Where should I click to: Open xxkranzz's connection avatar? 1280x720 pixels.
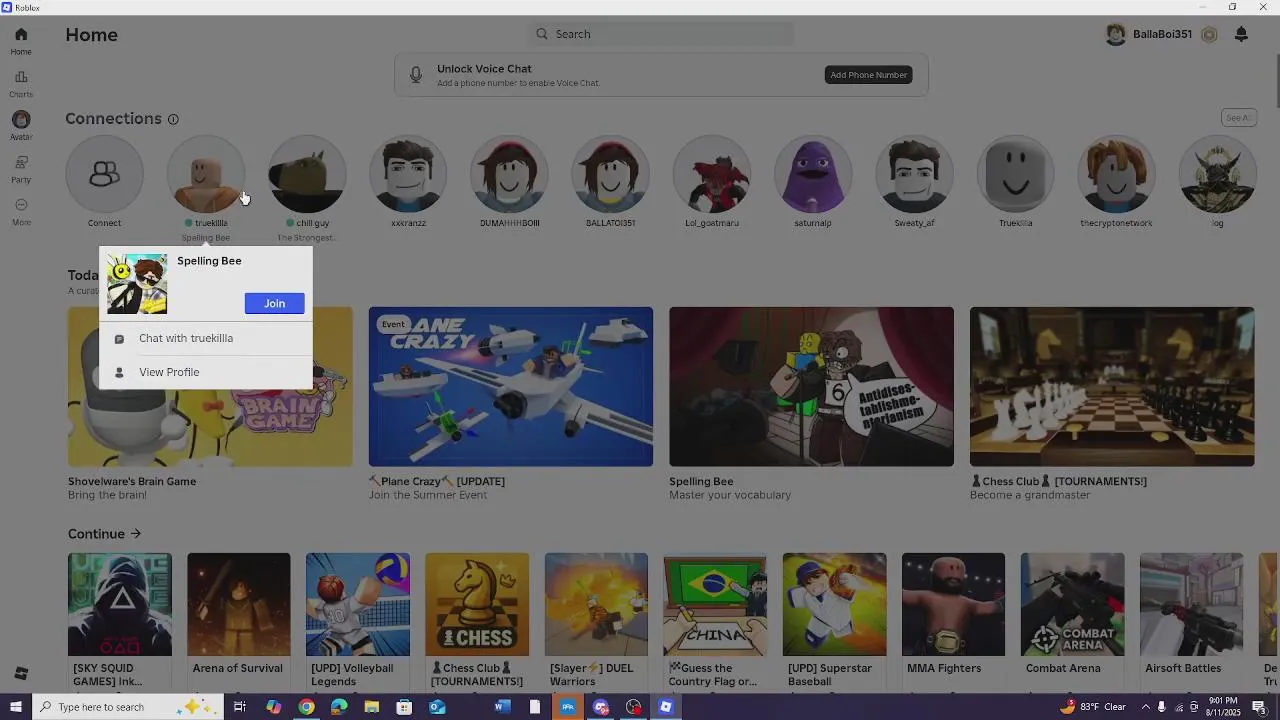[x=408, y=174]
